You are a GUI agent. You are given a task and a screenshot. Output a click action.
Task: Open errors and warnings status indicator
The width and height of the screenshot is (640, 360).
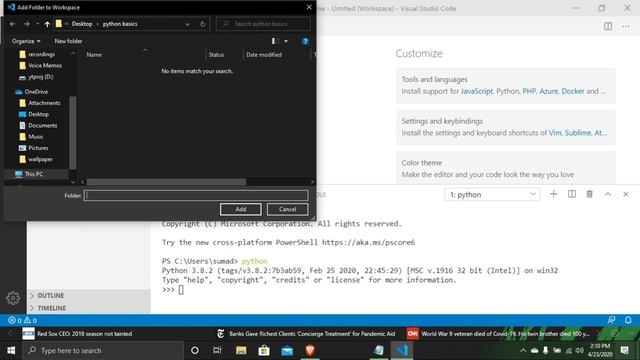(x=23, y=320)
